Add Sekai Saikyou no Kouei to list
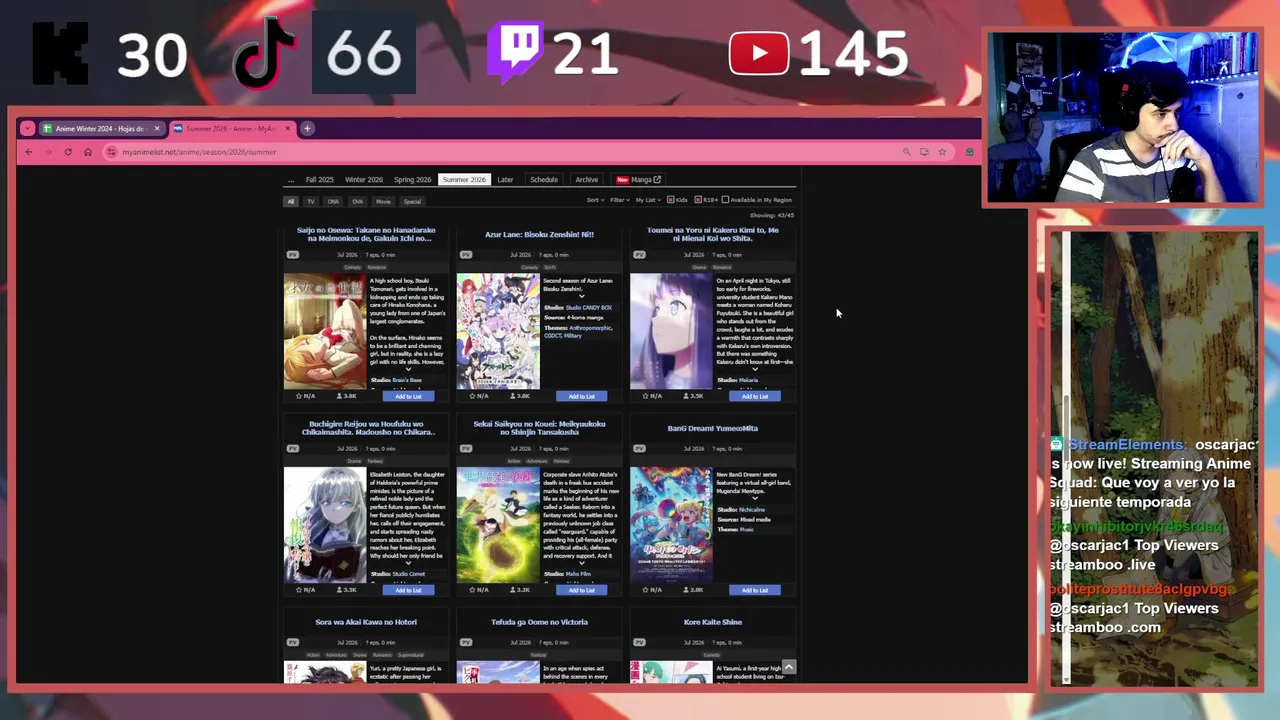The width and height of the screenshot is (1280, 720). pyautogui.click(x=581, y=590)
